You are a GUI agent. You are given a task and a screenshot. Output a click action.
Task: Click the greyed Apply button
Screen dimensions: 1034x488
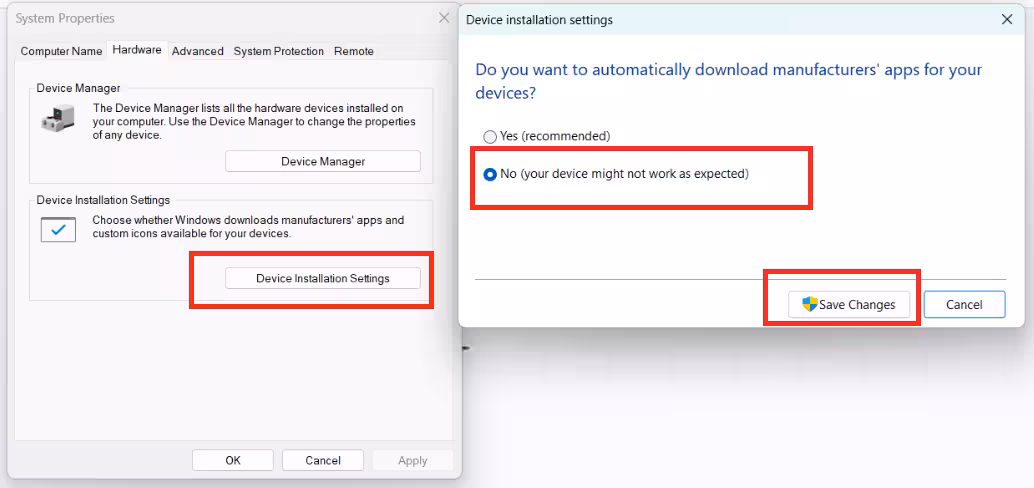[x=413, y=460]
